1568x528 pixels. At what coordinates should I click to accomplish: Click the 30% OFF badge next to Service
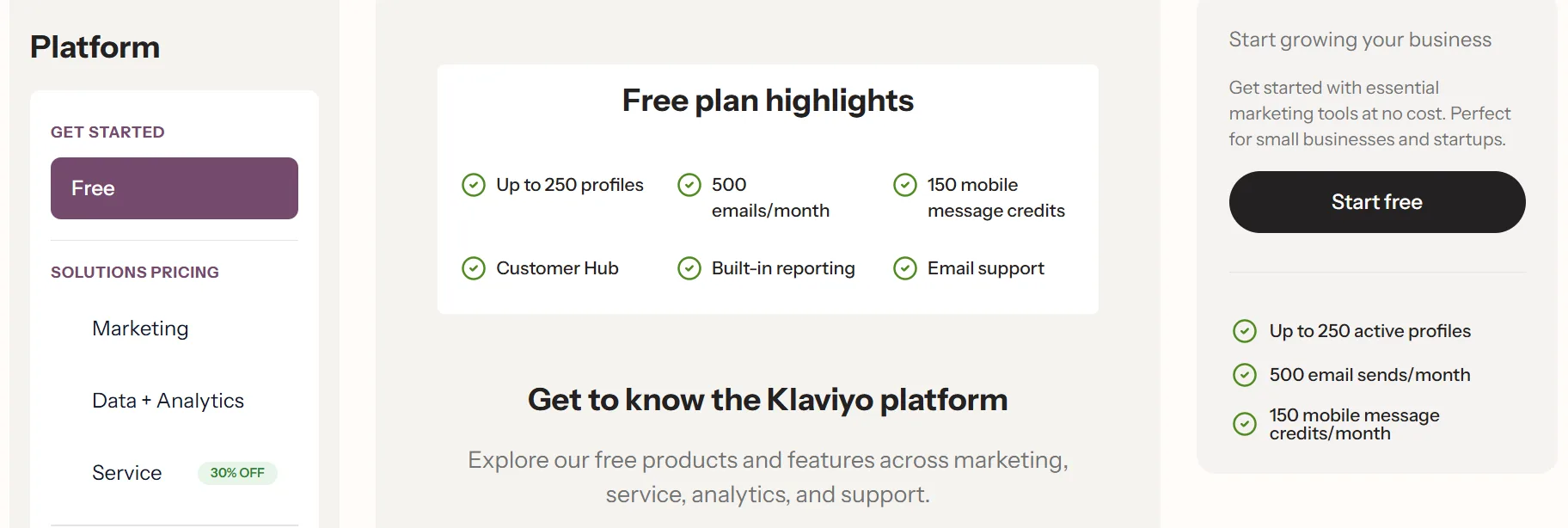pos(237,472)
